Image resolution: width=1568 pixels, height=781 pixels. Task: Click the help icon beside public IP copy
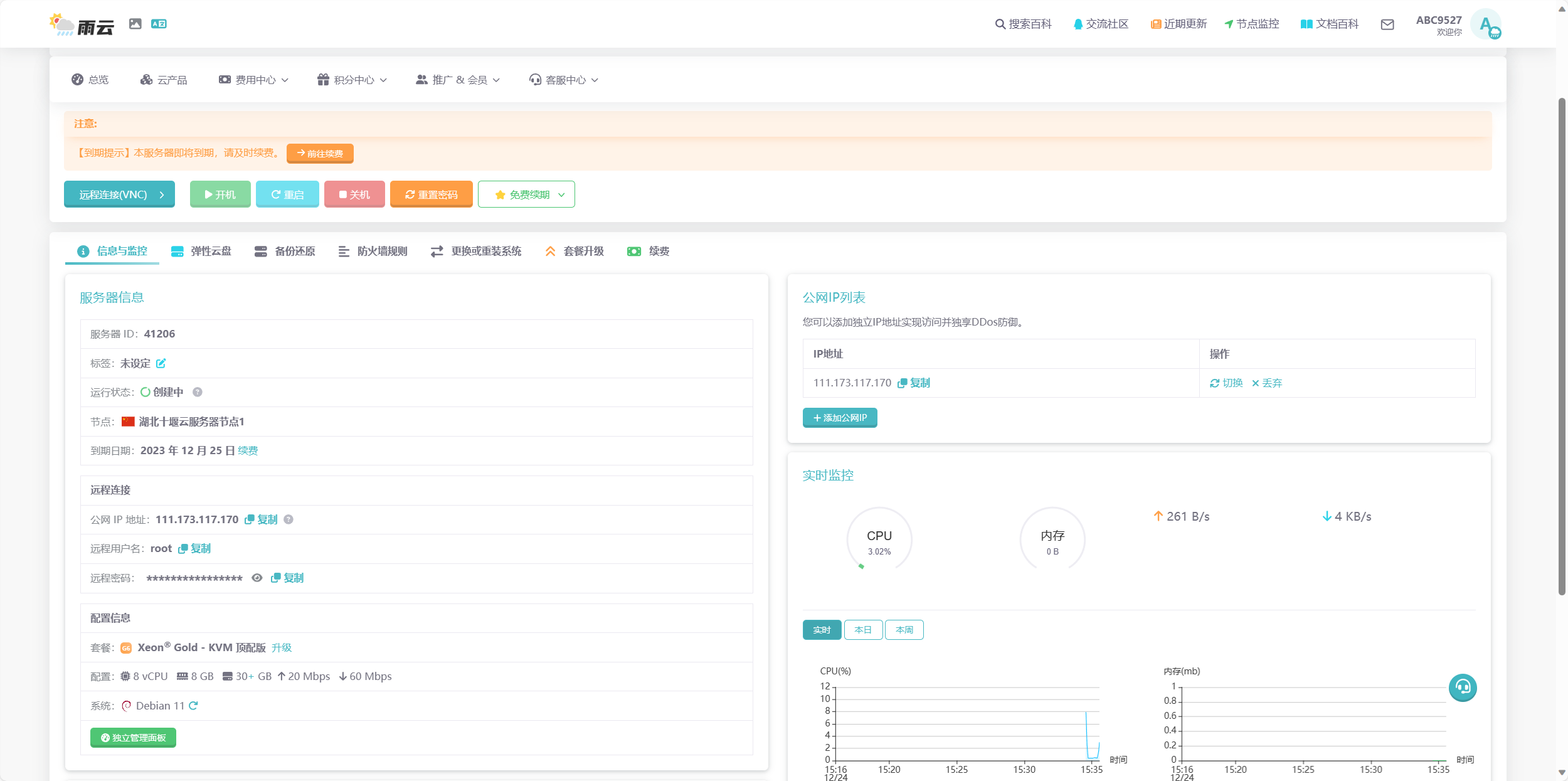(289, 519)
